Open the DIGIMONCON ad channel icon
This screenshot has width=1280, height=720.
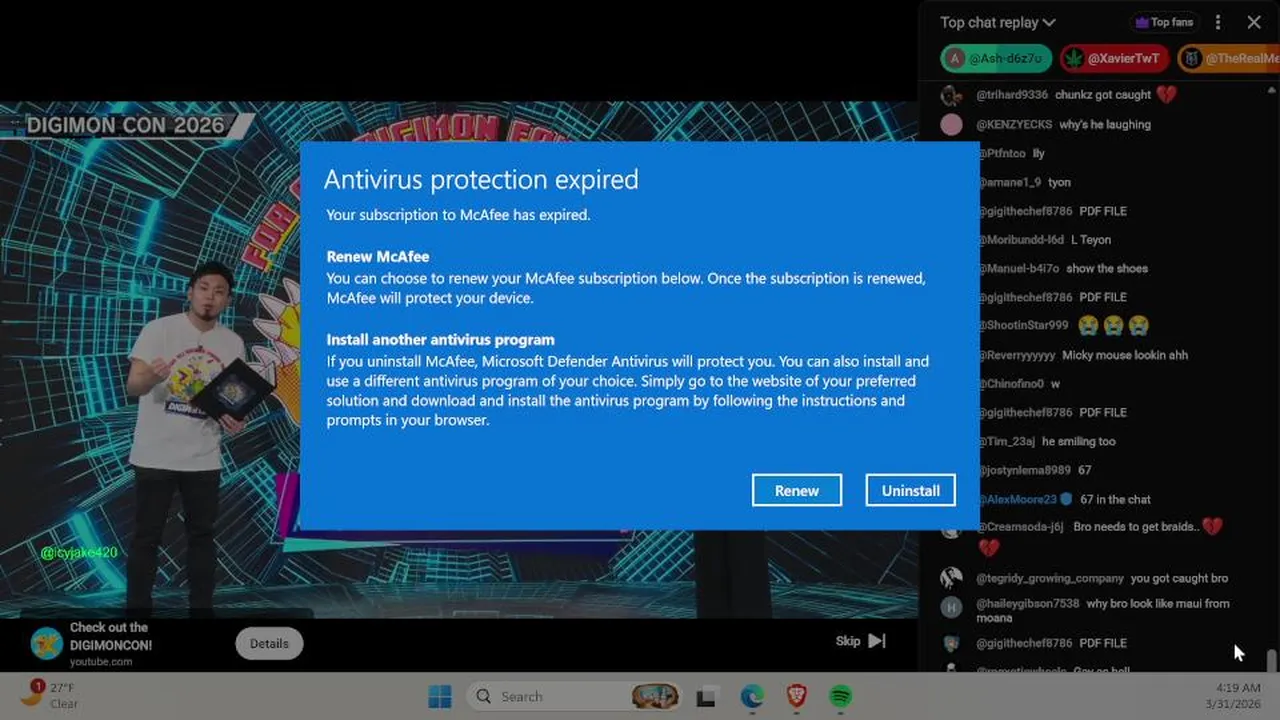coord(46,644)
